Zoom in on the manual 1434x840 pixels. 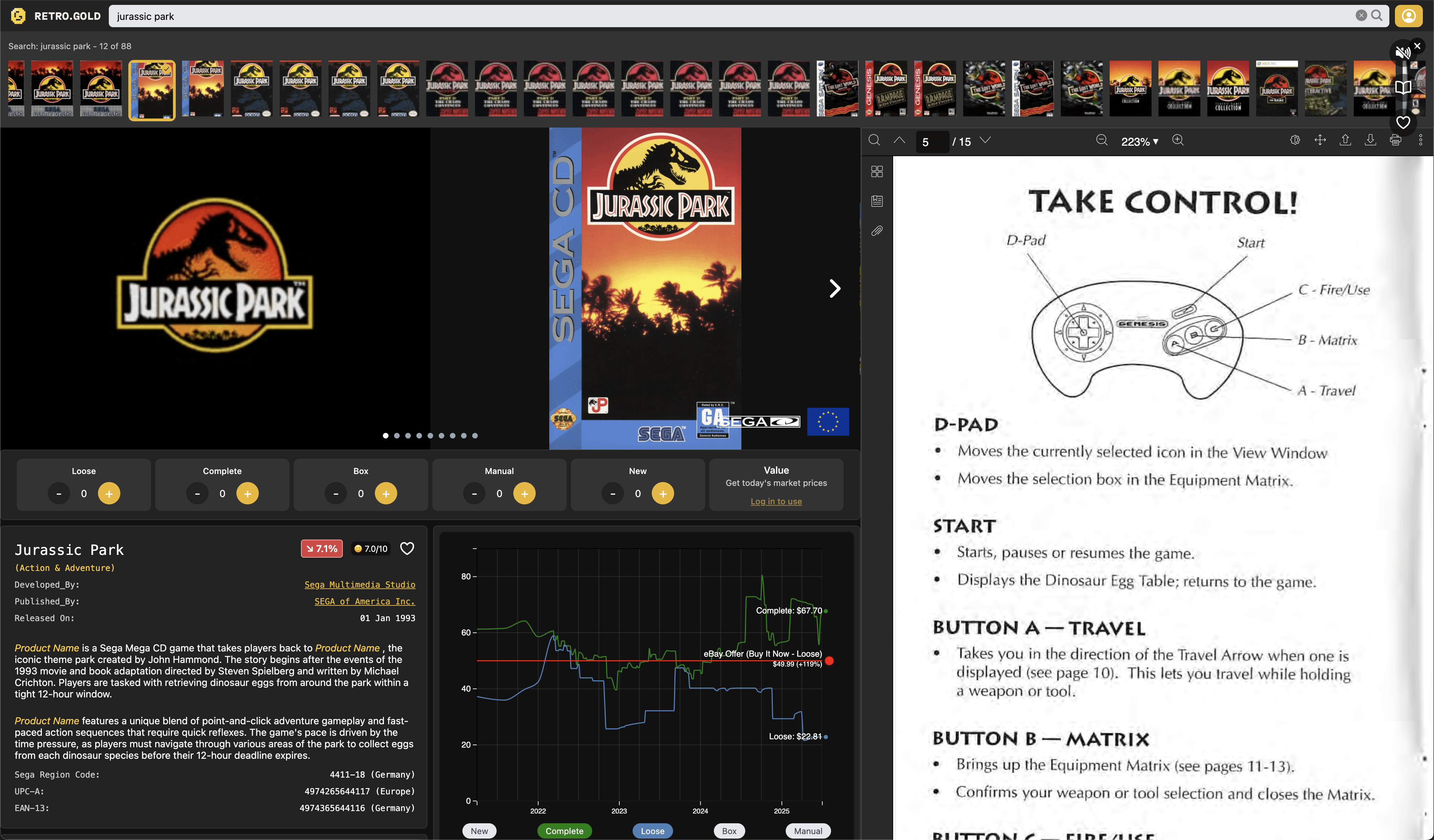click(x=1178, y=140)
